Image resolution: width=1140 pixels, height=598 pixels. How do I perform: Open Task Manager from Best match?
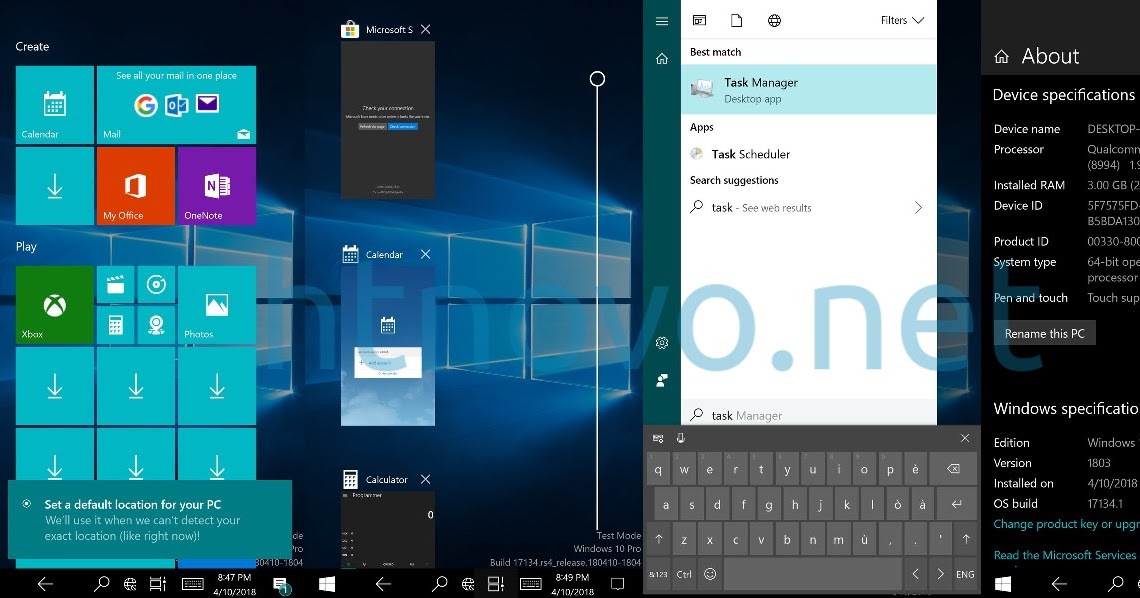click(762, 90)
